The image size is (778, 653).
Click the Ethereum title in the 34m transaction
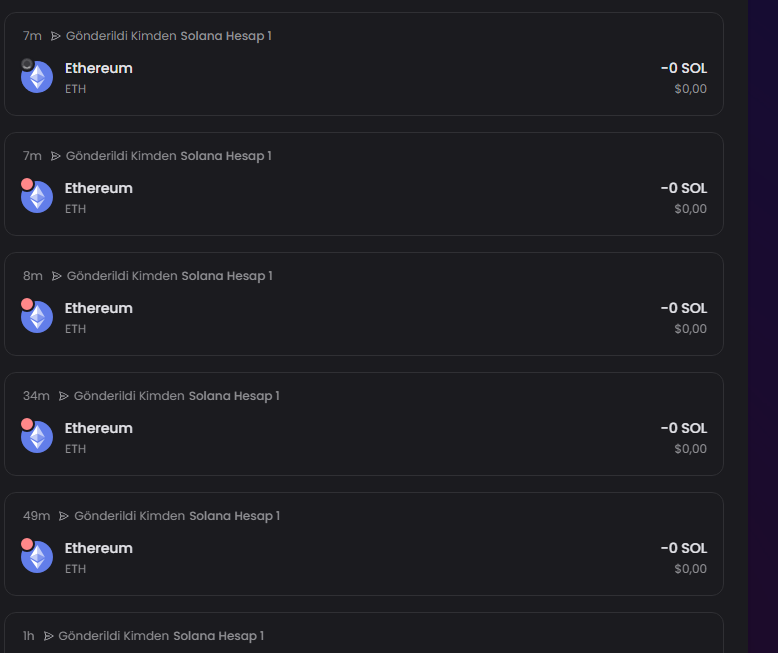(x=99, y=428)
